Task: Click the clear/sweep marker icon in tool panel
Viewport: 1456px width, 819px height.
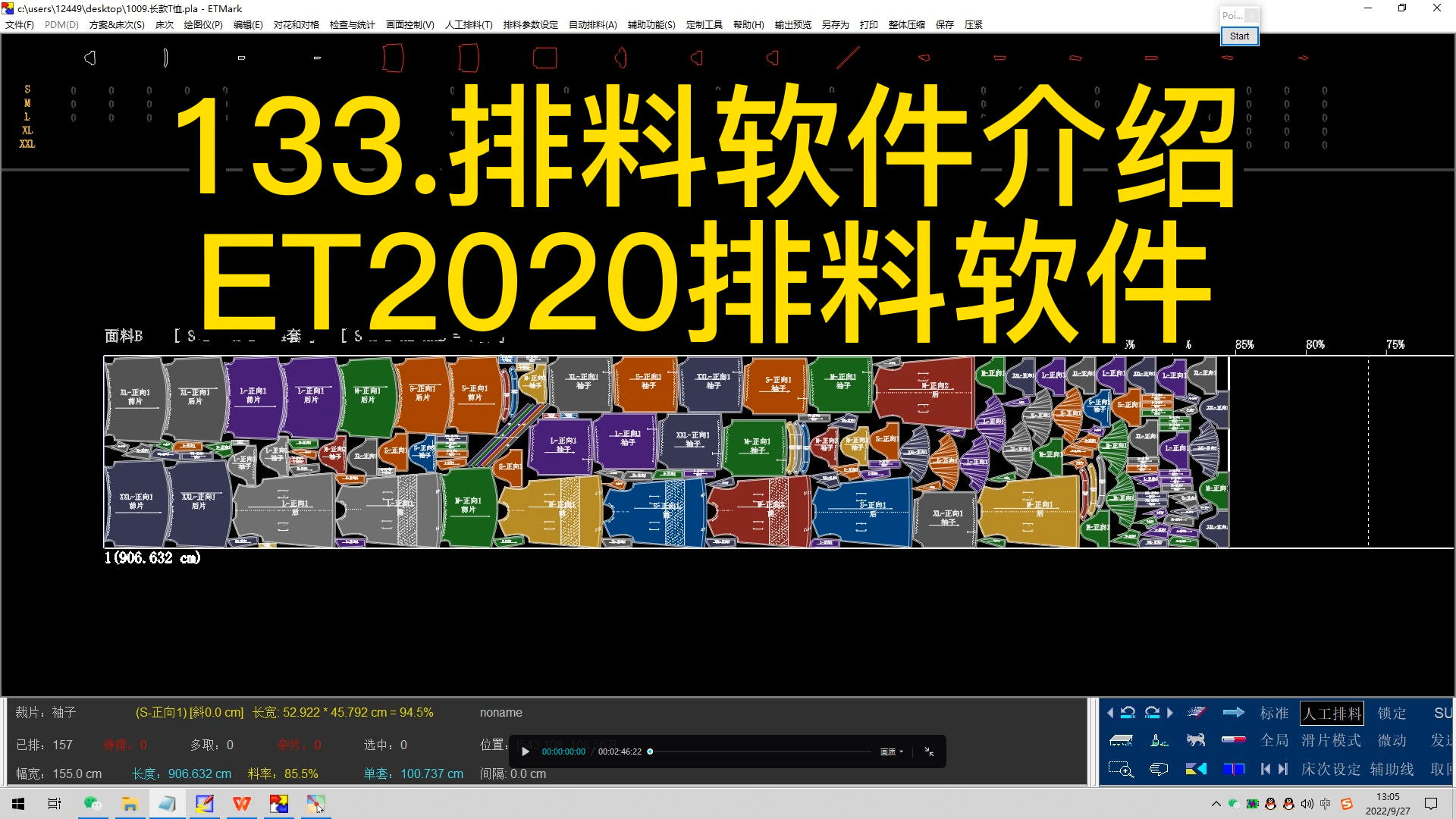Action: (1196, 712)
